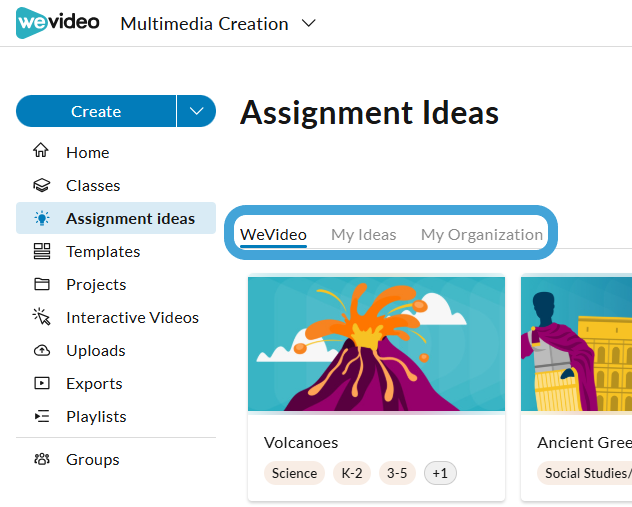Open Playlists in the sidebar
The height and width of the screenshot is (507, 632).
pyautogui.click(x=116, y=417)
